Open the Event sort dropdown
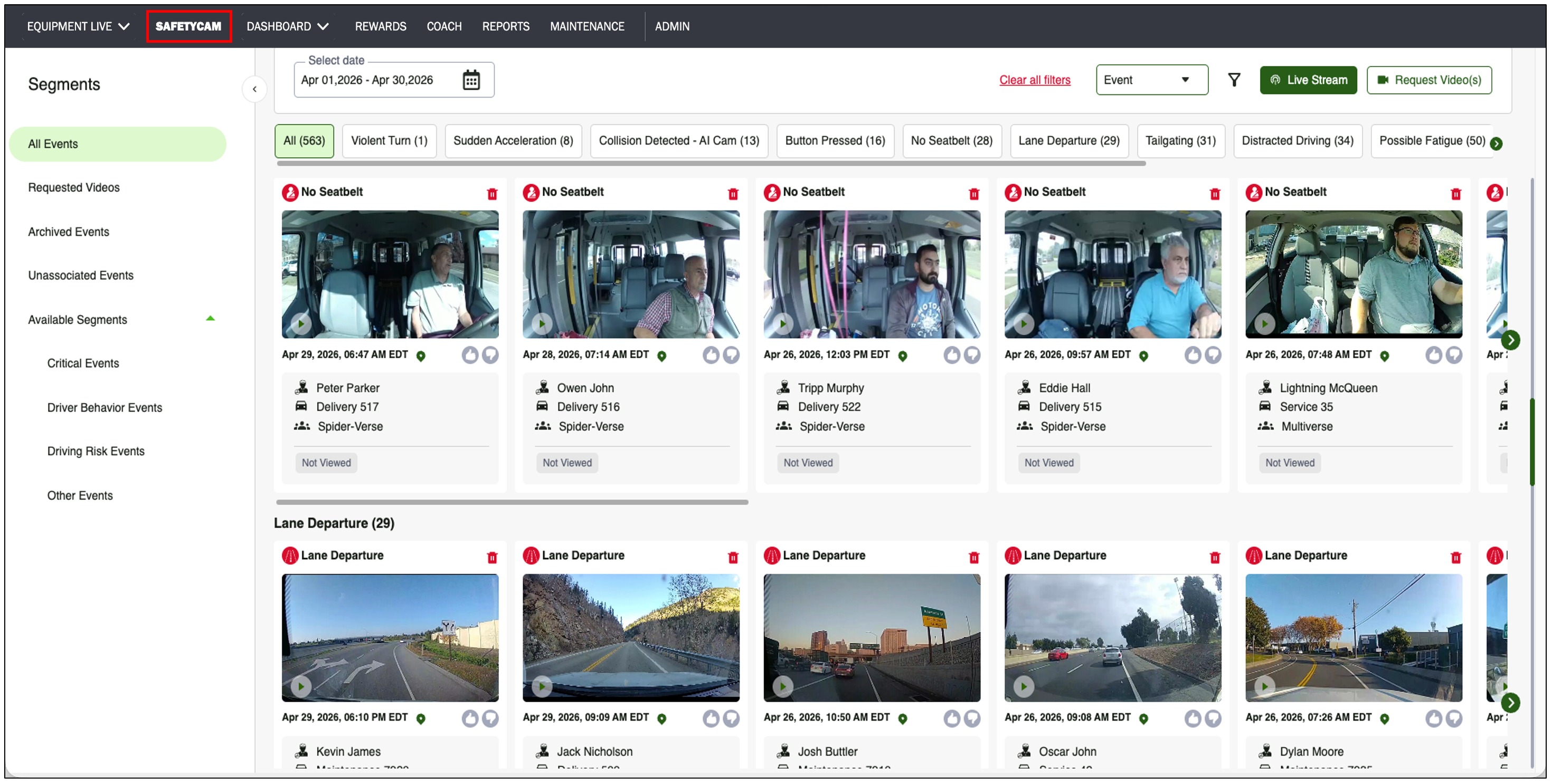This screenshot has width=1552, height=784. (1152, 80)
